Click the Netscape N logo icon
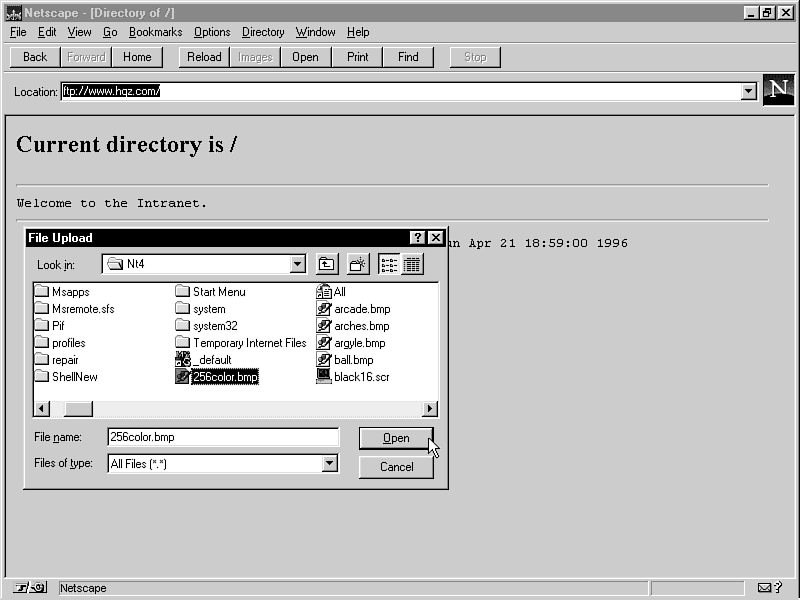Screen dimensions: 800x600 click(x=779, y=90)
